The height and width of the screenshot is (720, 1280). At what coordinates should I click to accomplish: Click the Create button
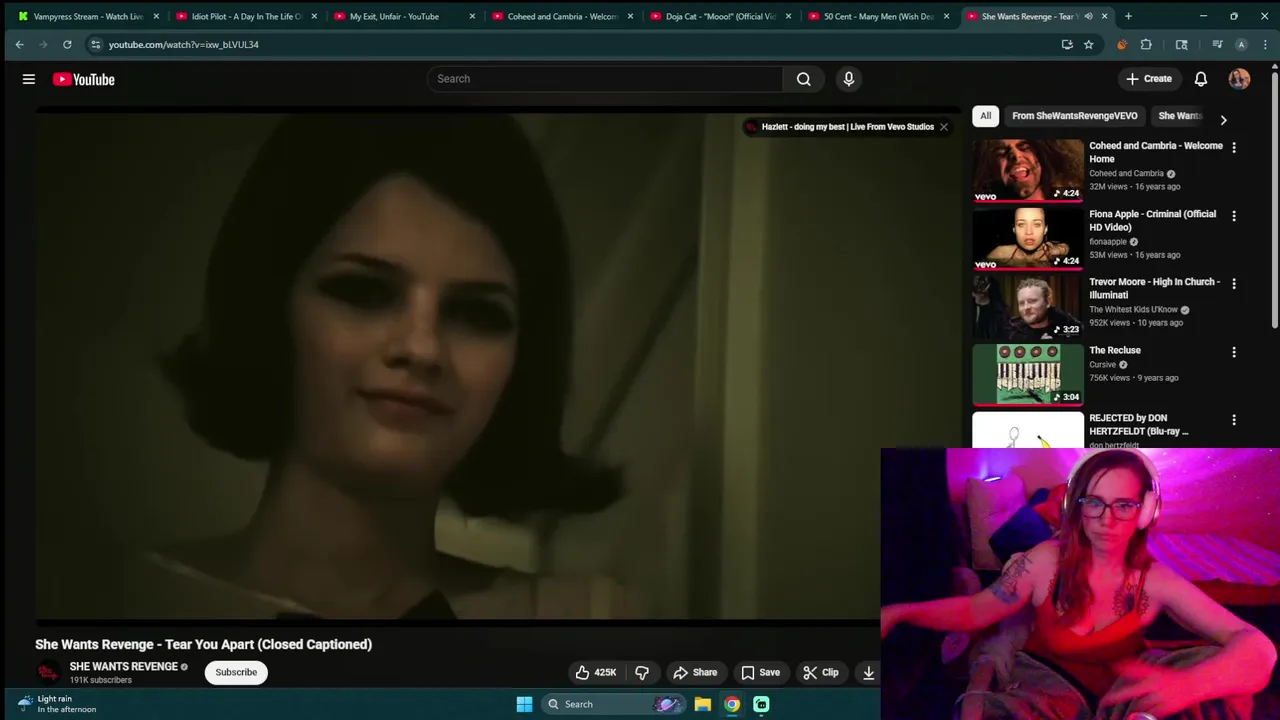pyautogui.click(x=1148, y=79)
